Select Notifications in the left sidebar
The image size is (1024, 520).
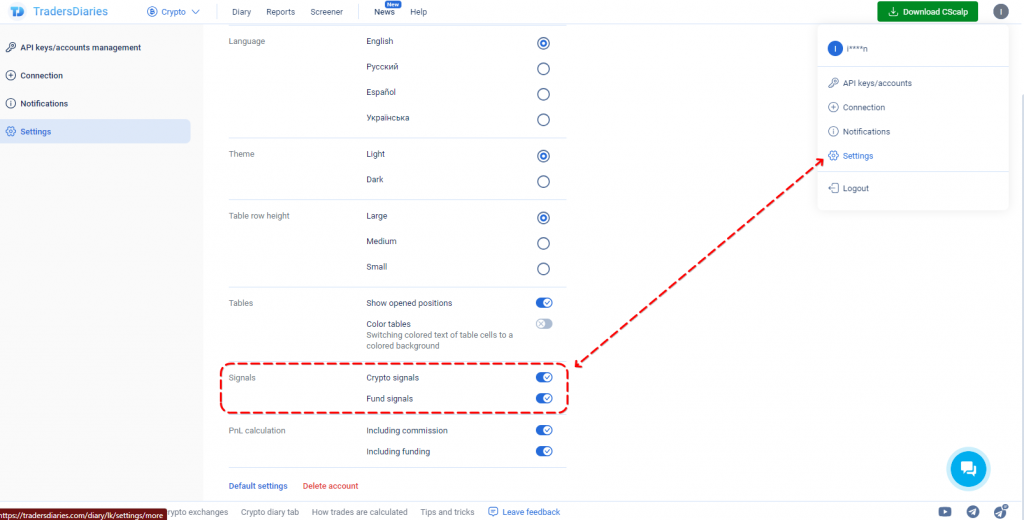point(44,103)
